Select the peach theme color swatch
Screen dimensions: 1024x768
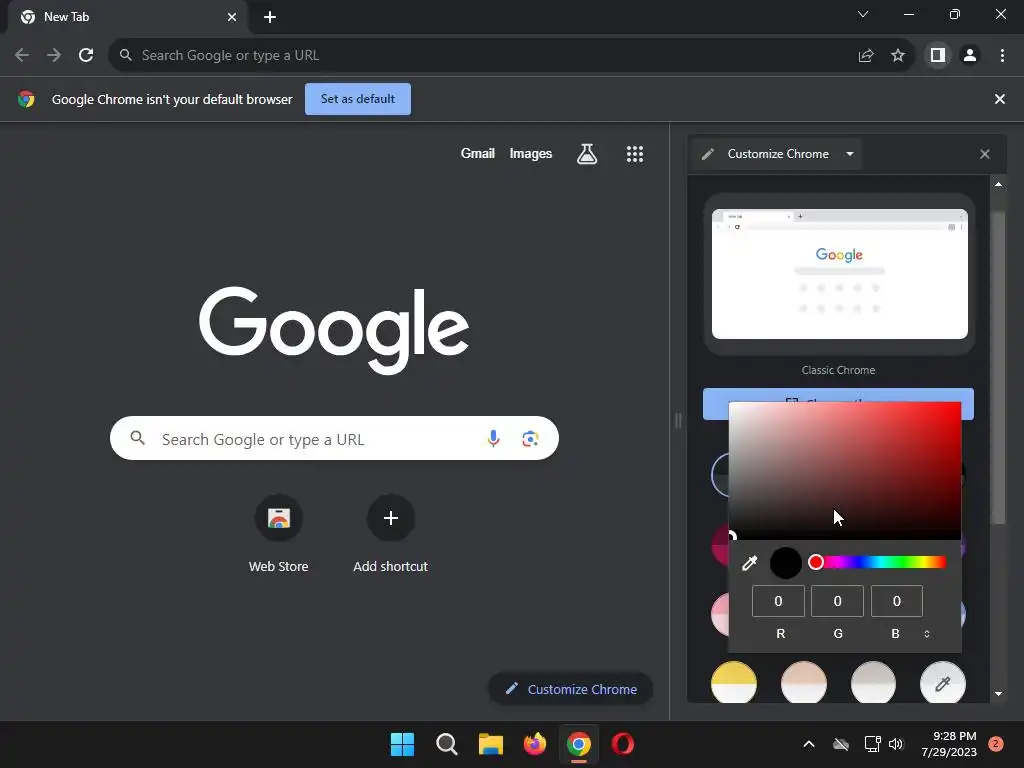coord(804,683)
